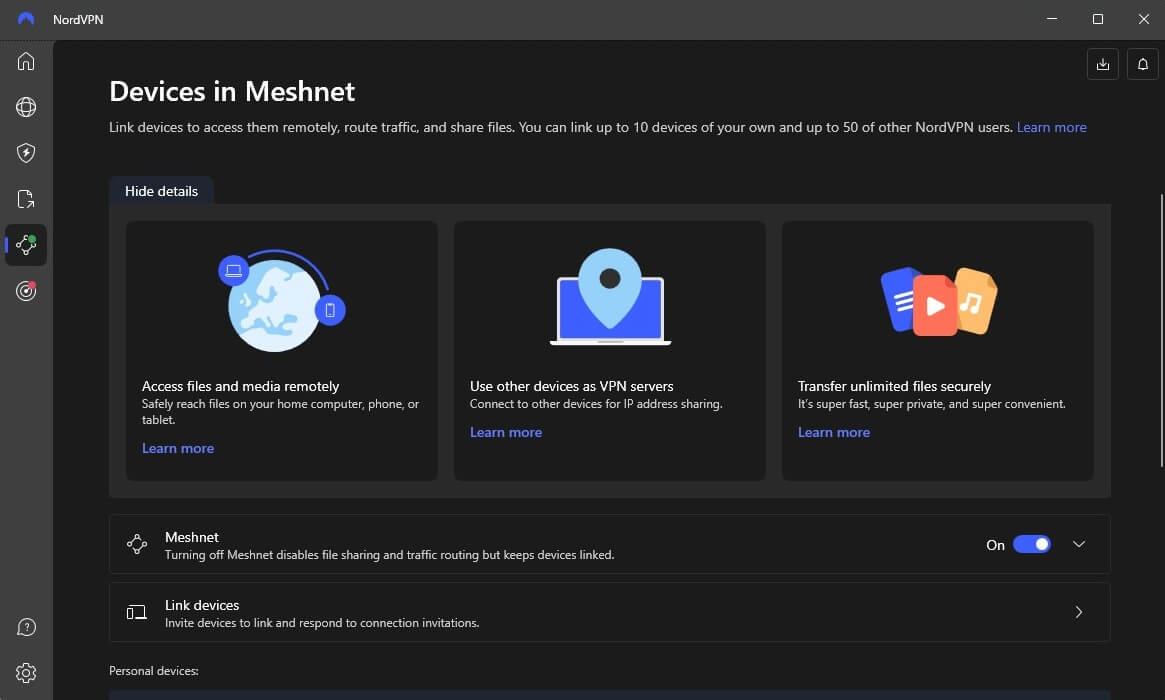Open the Home icon in sidebar
Screen dimensions: 1165x700
[26, 61]
